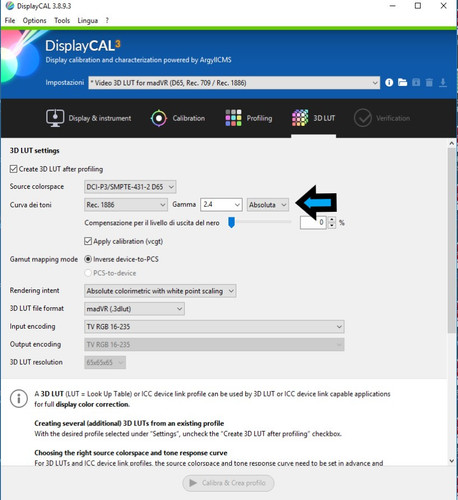This screenshot has height=500, width=458.
Task: Click '3D LUT settings' heading text
Action: point(34,151)
